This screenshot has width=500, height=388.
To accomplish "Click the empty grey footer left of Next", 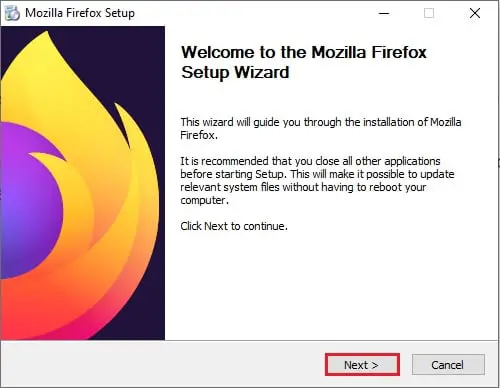I will pyautogui.click(x=160, y=365).
